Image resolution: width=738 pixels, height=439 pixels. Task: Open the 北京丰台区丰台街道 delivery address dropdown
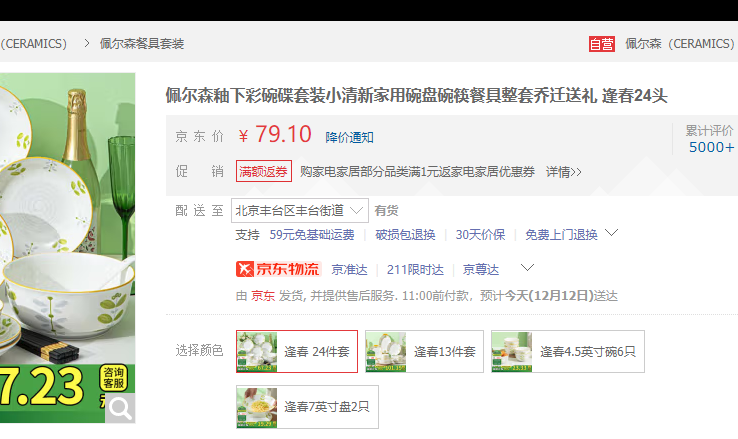point(299,210)
